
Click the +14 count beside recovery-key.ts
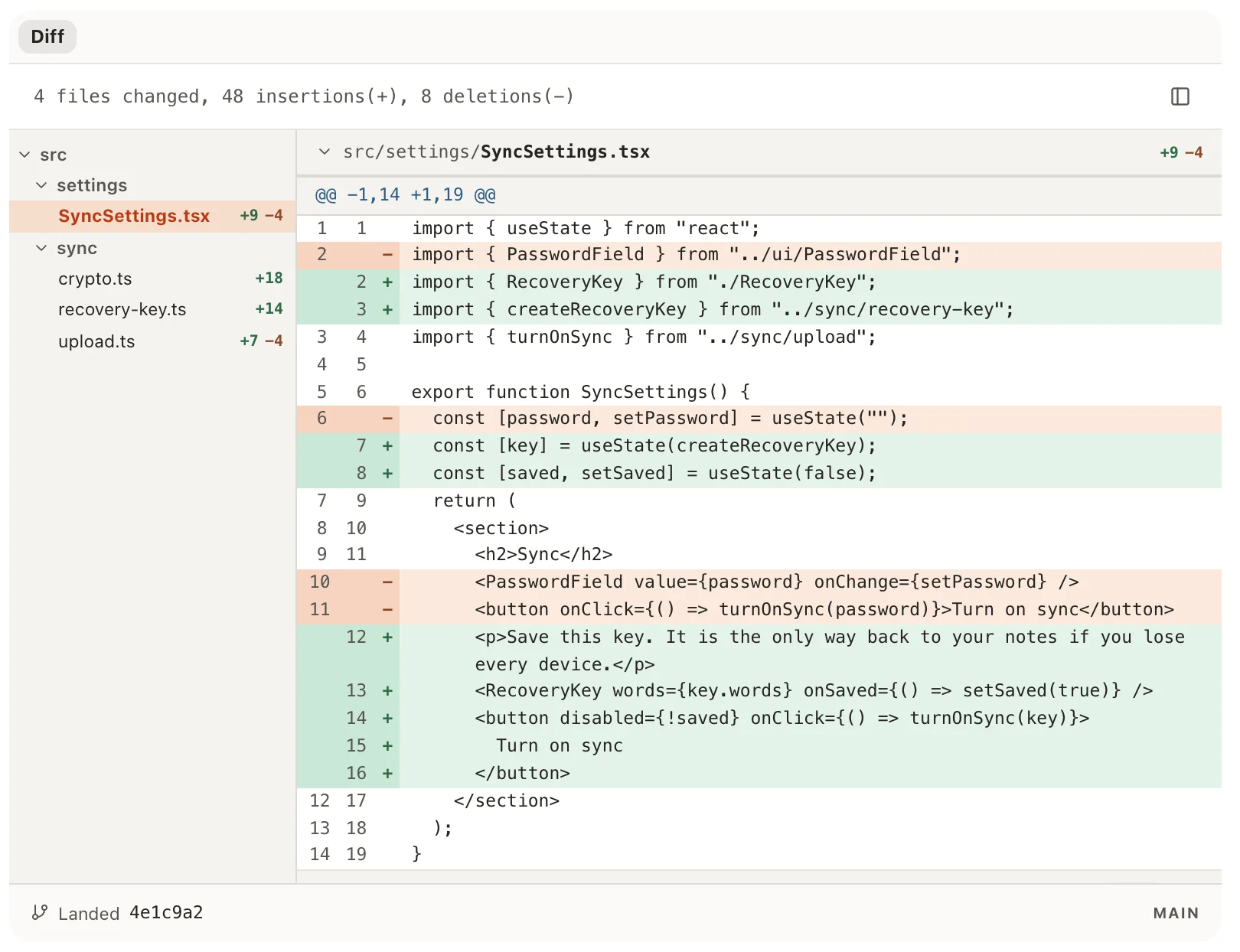coord(269,308)
